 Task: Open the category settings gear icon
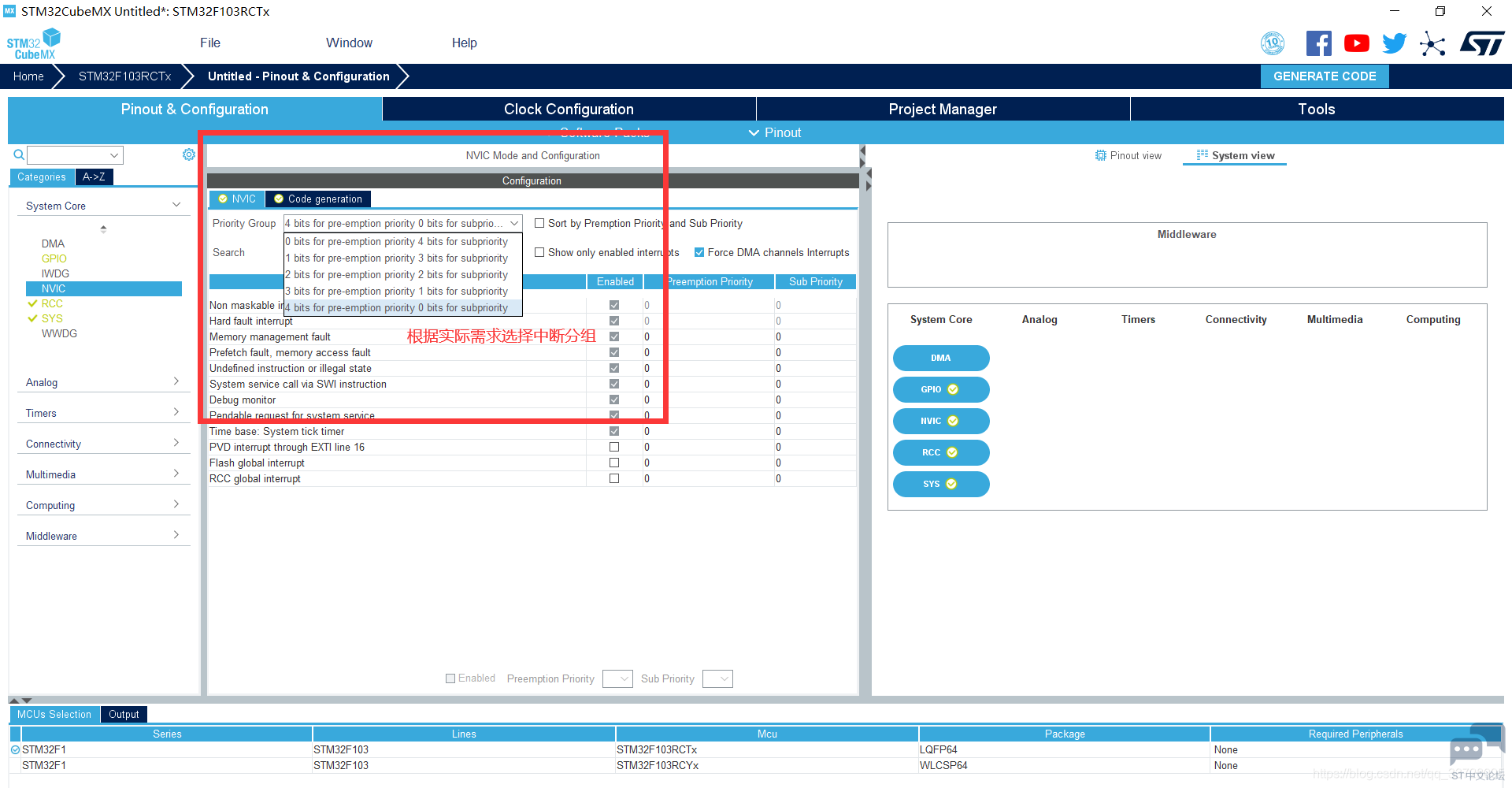pos(189,154)
